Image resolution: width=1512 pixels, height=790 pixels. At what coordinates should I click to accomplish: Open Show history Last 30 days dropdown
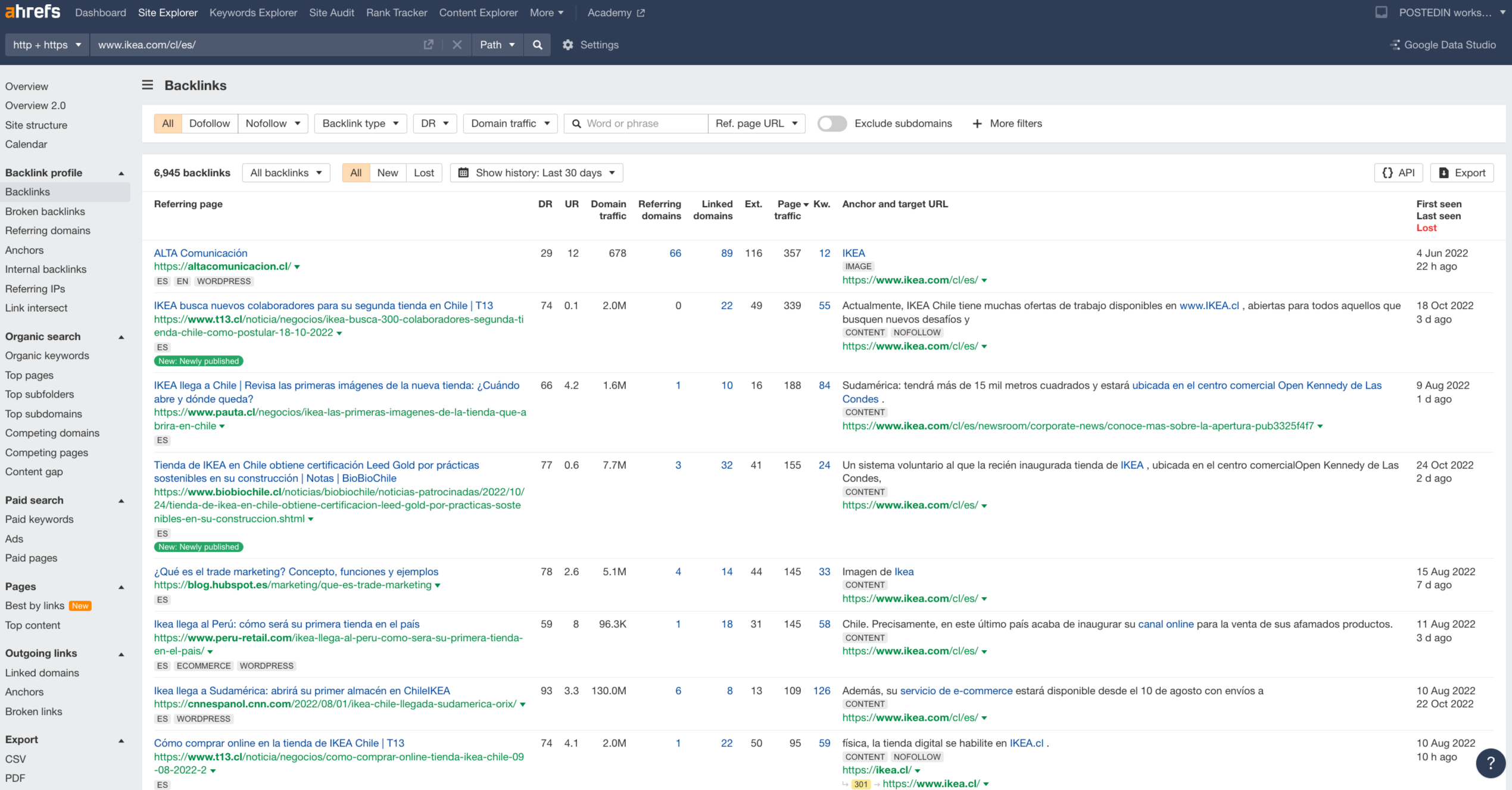tap(537, 173)
